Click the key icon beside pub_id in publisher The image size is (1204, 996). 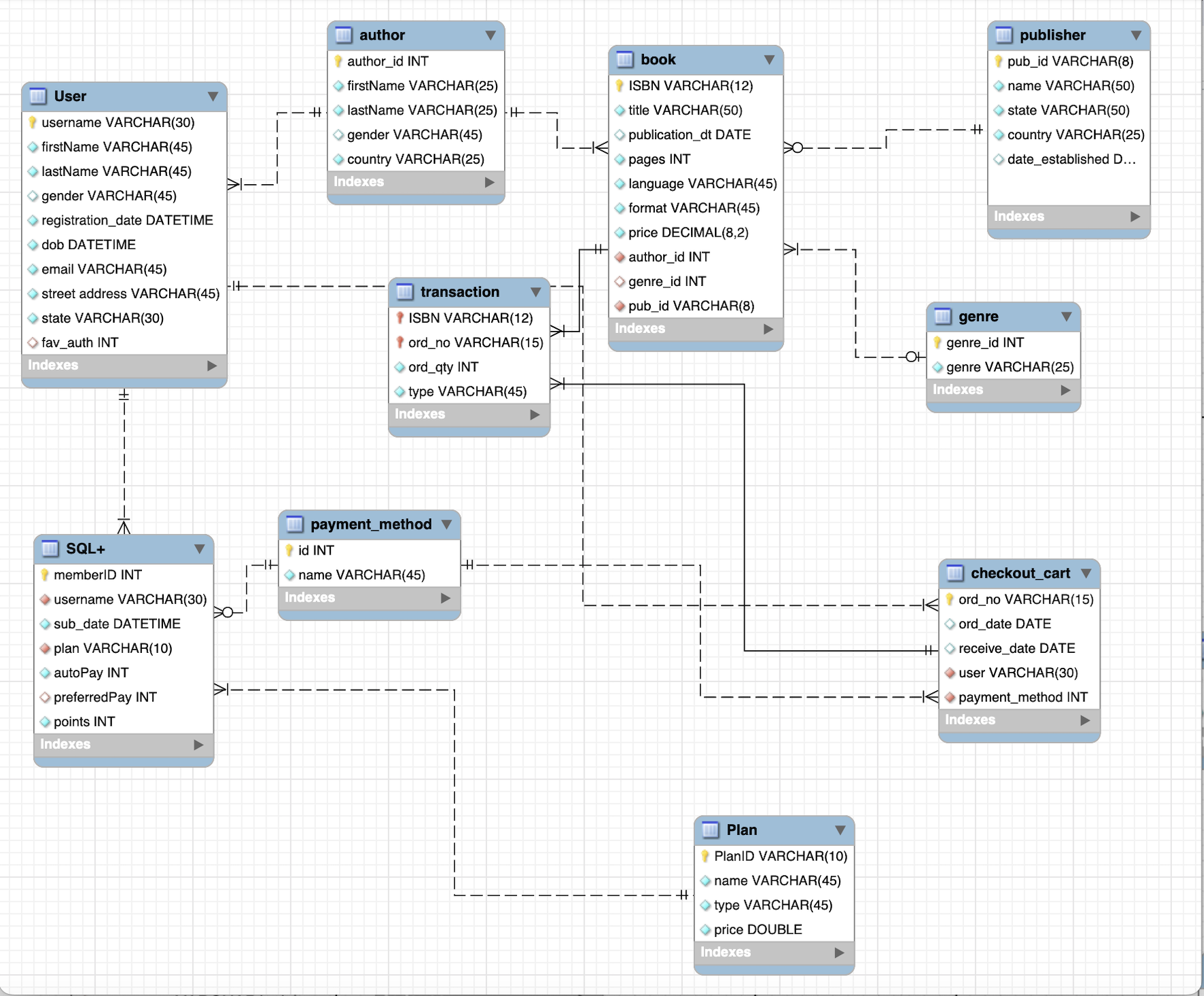point(999,61)
